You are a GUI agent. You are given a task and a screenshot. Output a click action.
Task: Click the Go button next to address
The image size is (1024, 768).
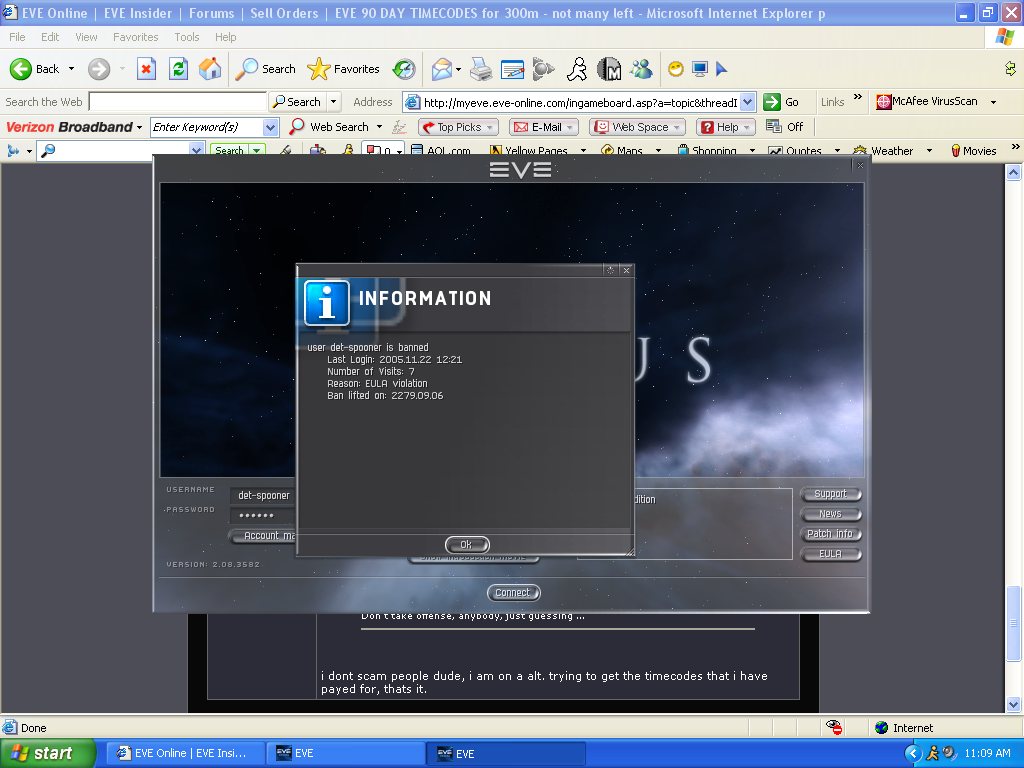tap(782, 102)
